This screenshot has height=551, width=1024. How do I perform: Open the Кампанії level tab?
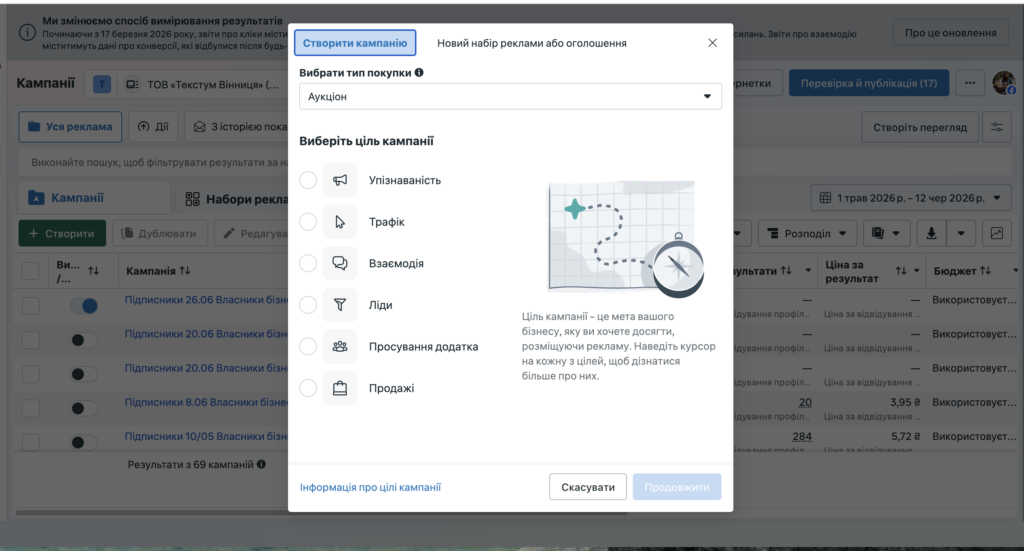[94, 198]
